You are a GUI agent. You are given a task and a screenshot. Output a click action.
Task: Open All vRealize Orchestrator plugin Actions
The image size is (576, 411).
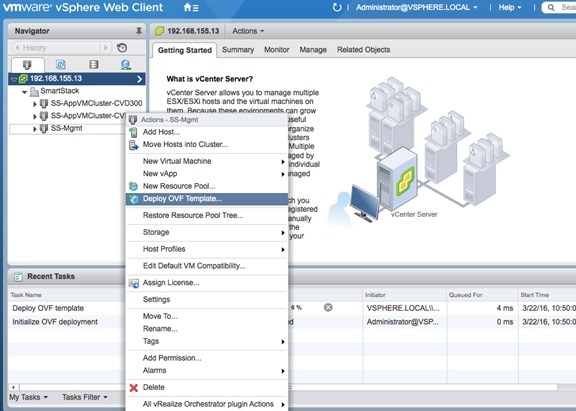coord(207,404)
